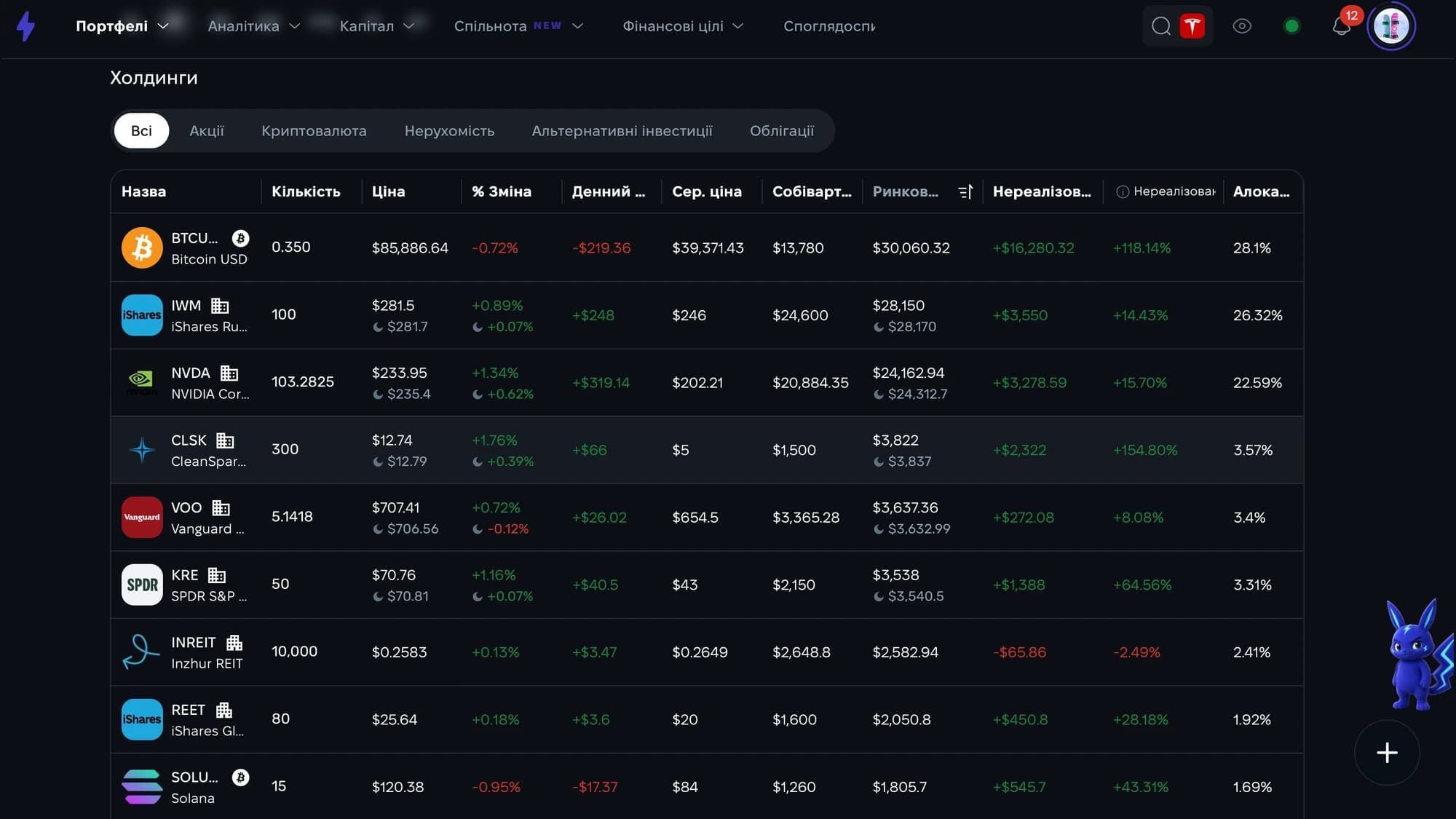Viewport: 1456px width, 819px height.
Task: Open the NVDA NVIDIA holding row
Action: (x=707, y=383)
